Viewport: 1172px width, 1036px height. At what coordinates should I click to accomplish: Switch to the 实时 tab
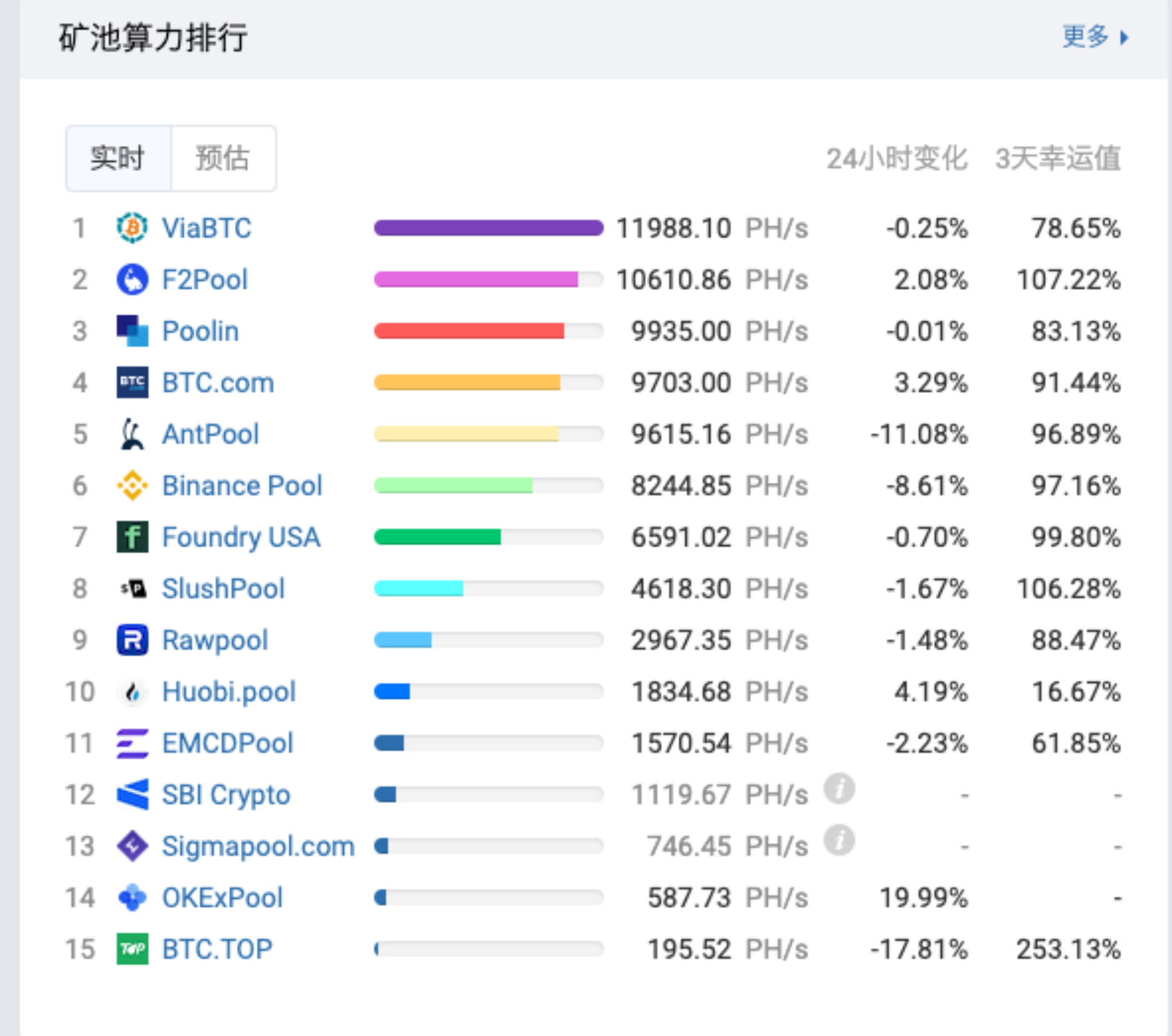[119, 158]
